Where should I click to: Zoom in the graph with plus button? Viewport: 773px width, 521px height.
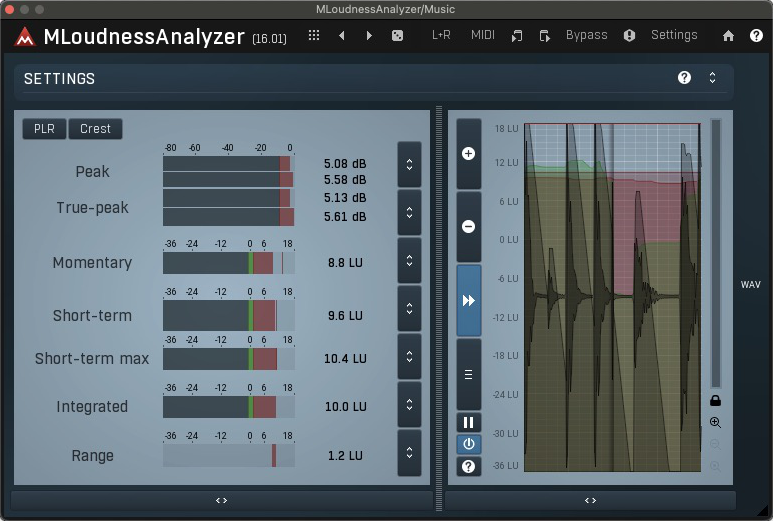468,154
